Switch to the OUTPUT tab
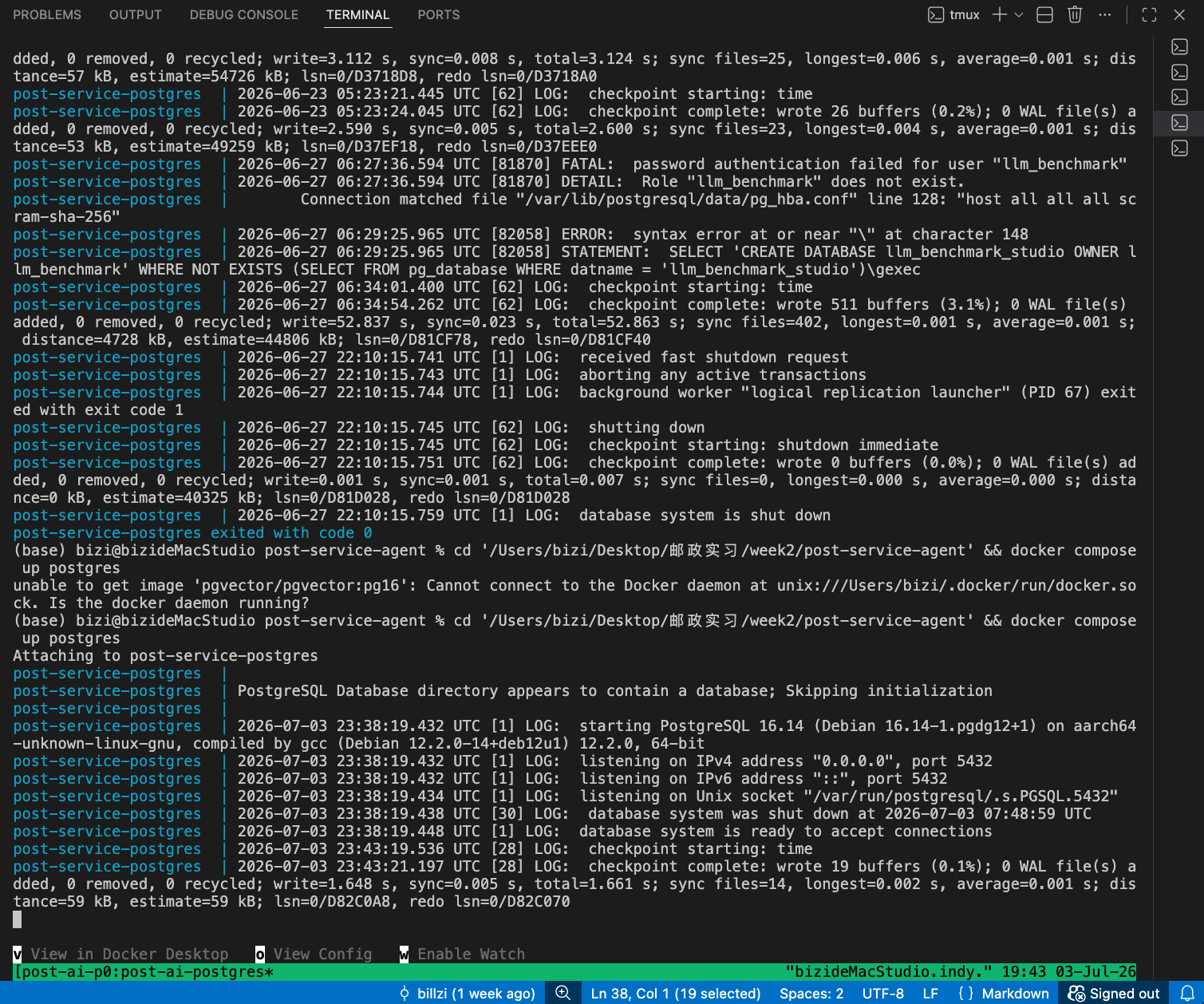Screen dimensions: 1204x1004 point(135,14)
